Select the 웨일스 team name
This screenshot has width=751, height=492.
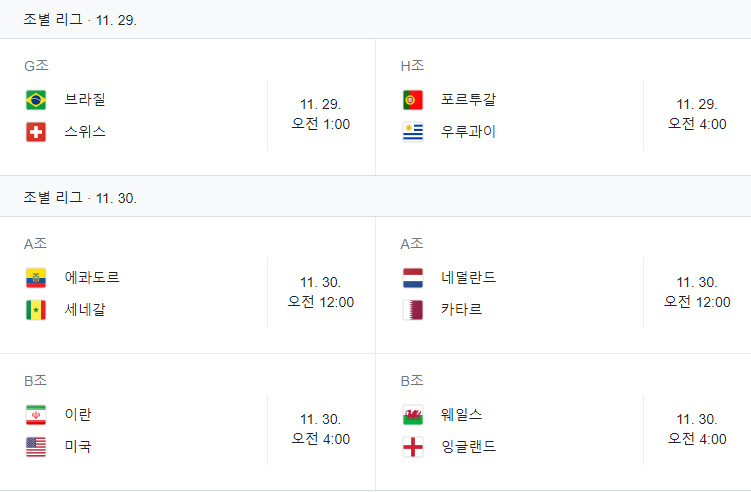[x=461, y=415]
